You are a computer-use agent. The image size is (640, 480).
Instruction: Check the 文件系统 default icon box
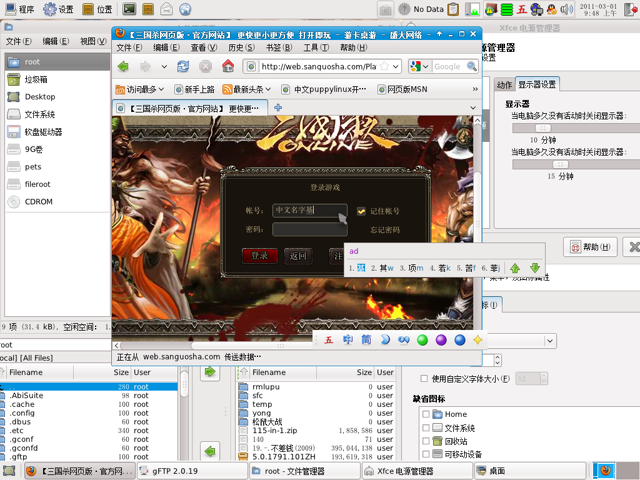(426, 428)
